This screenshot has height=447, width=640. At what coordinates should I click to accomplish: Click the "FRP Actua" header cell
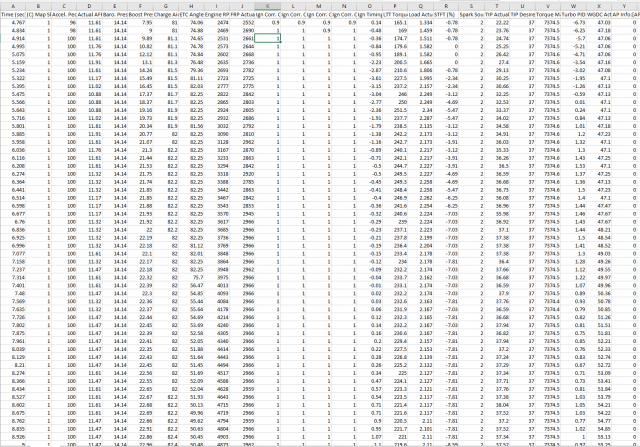242,14
